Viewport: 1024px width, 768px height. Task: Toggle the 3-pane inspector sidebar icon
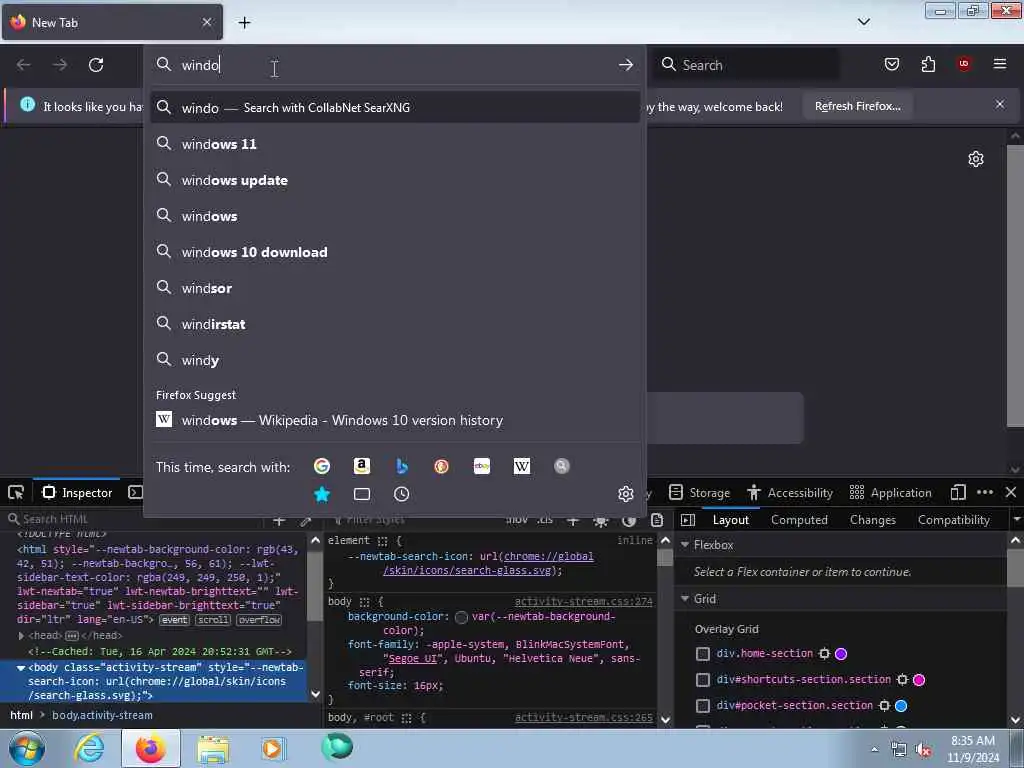tap(688, 520)
